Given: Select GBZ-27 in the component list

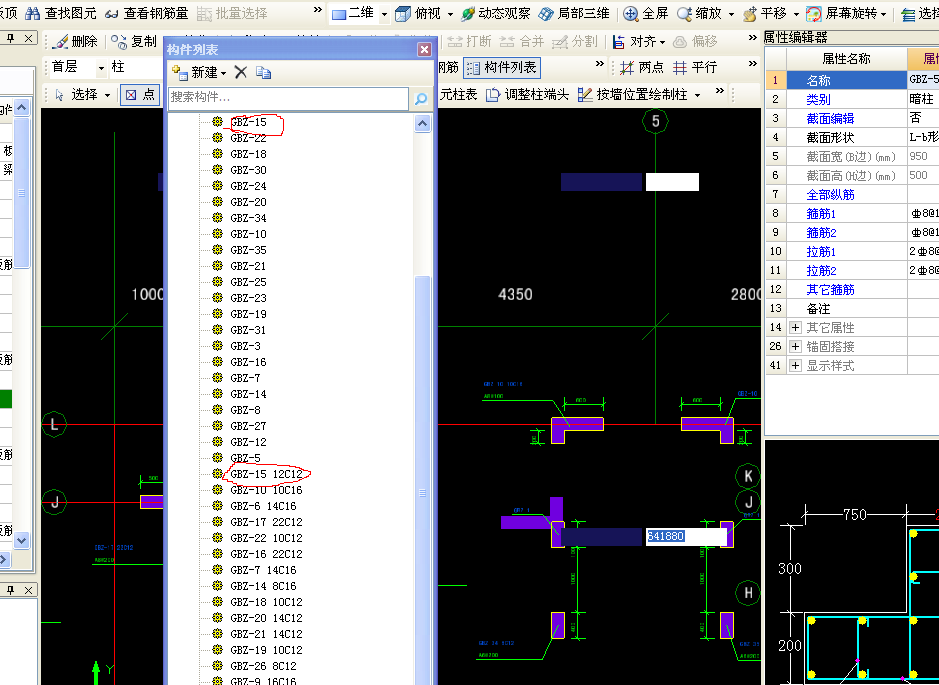Looking at the screenshot, I should point(248,426).
